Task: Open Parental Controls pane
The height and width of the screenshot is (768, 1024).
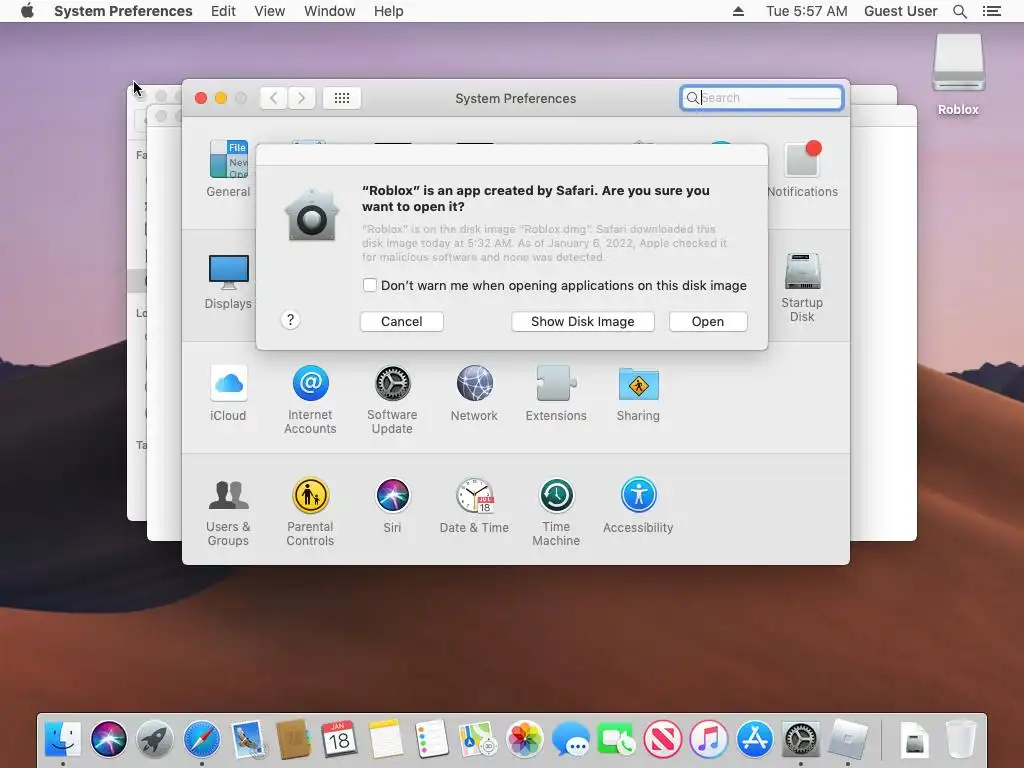Action: tap(310, 513)
